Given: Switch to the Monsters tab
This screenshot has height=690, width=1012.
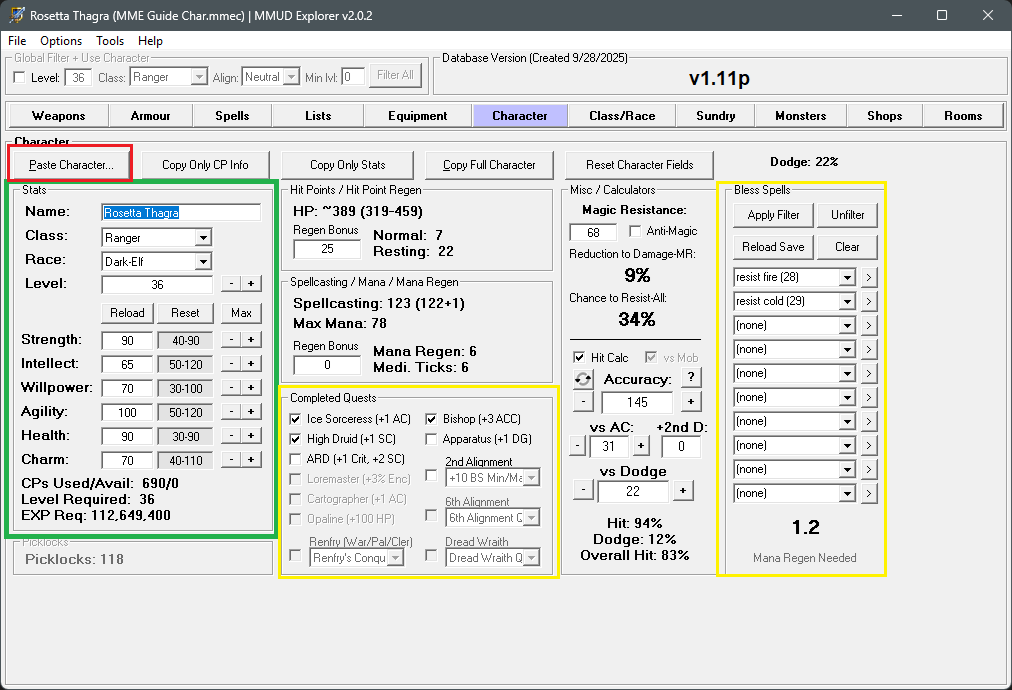Looking at the screenshot, I should (800, 116).
